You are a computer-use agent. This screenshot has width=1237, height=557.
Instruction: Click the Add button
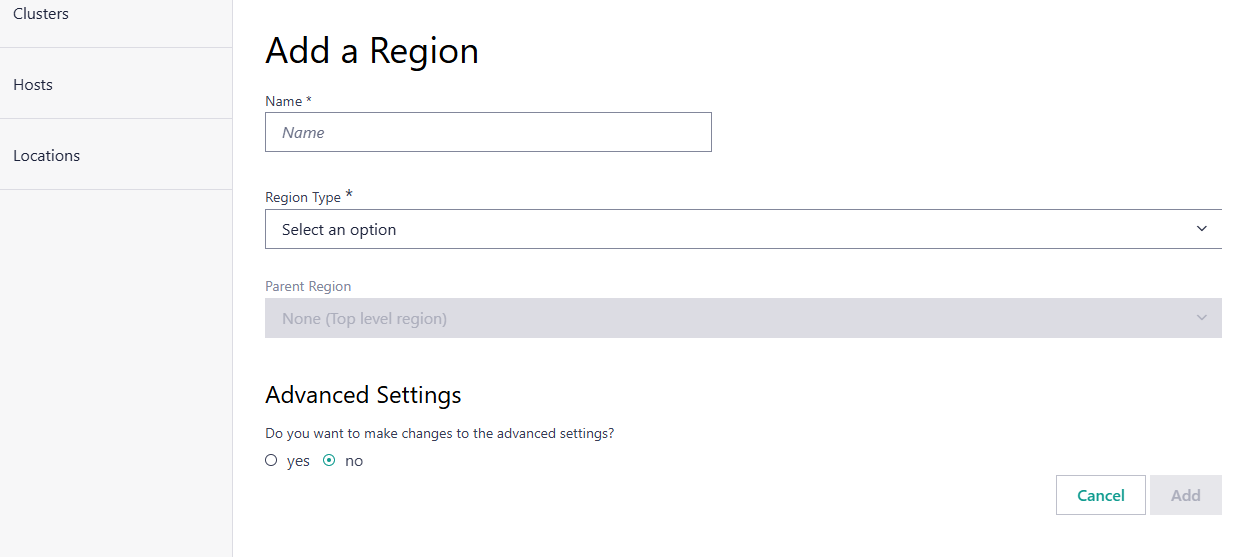point(1185,495)
